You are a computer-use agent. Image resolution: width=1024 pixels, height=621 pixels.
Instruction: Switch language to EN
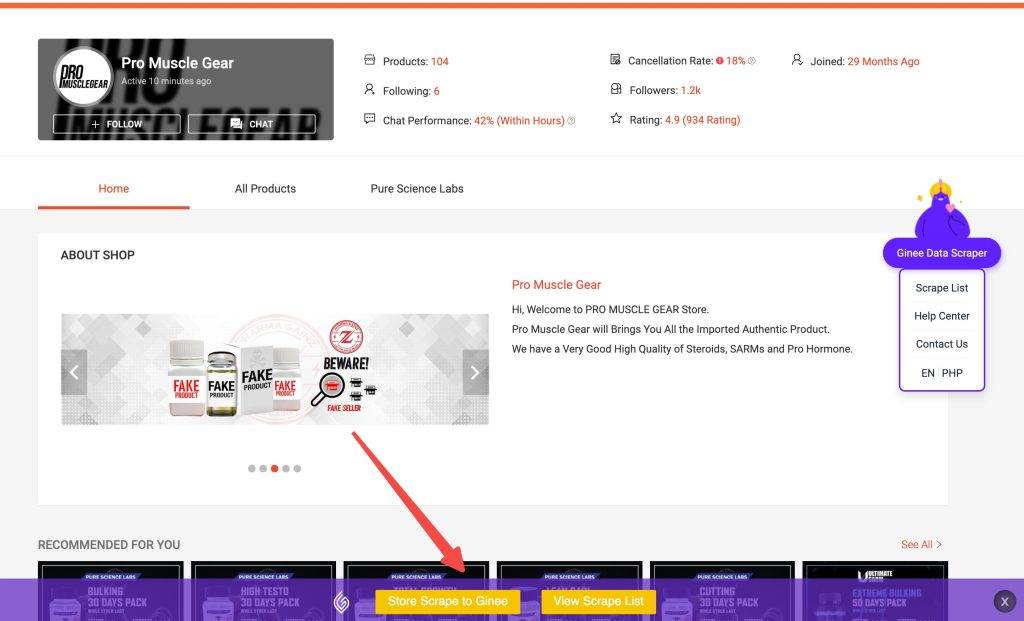(x=927, y=373)
